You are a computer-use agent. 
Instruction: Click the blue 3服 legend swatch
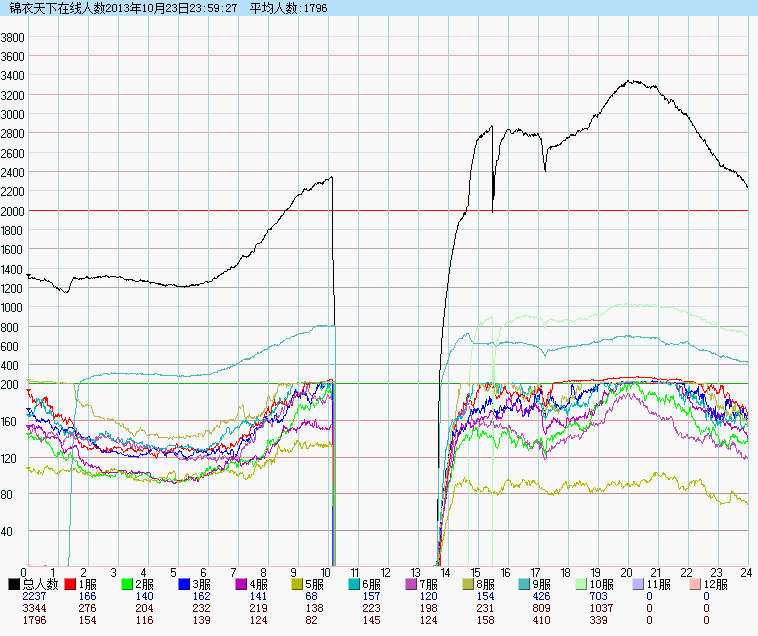pyautogui.click(x=185, y=584)
